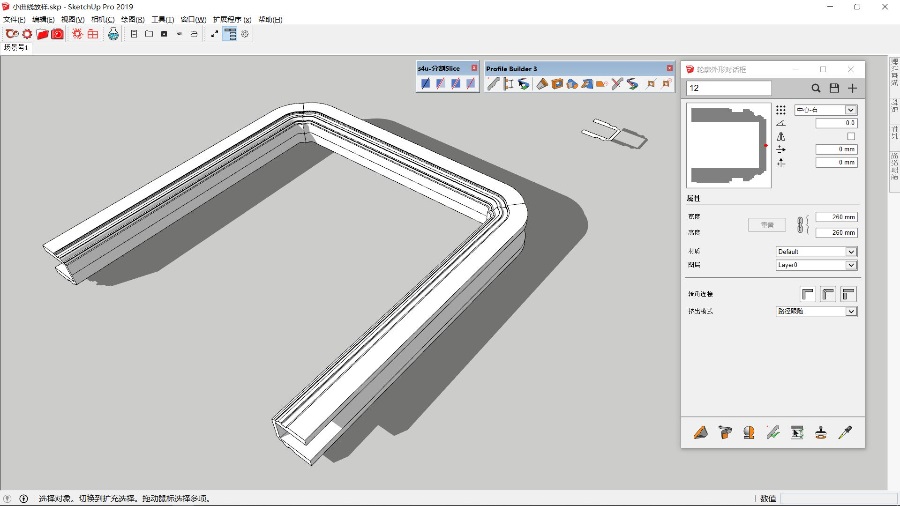The height and width of the screenshot is (506, 900).
Task: Select the Profile Builder assembly tool icon
Action: pos(509,84)
